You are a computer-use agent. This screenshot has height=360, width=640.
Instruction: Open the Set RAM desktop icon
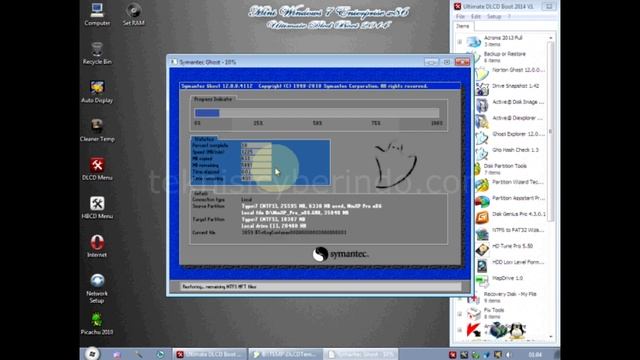tap(133, 14)
